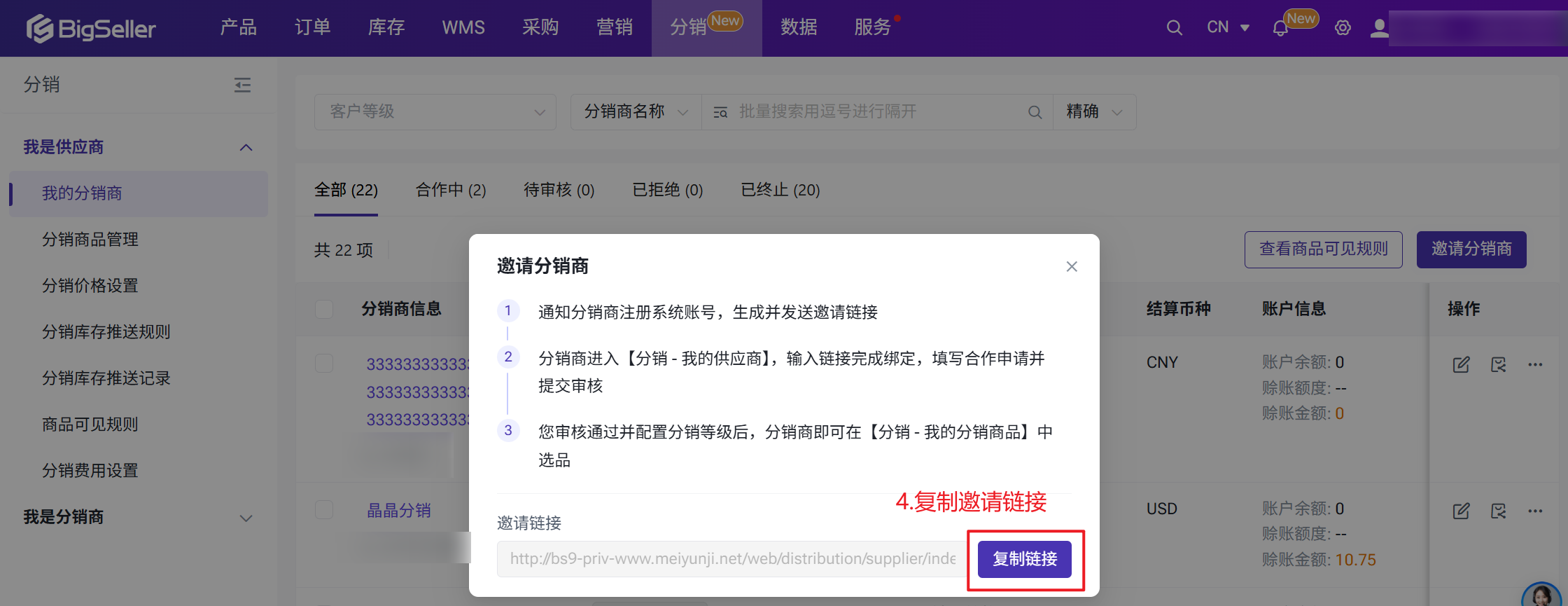
Task: Toggle the select-all checkbox in table header
Action: [324, 309]
